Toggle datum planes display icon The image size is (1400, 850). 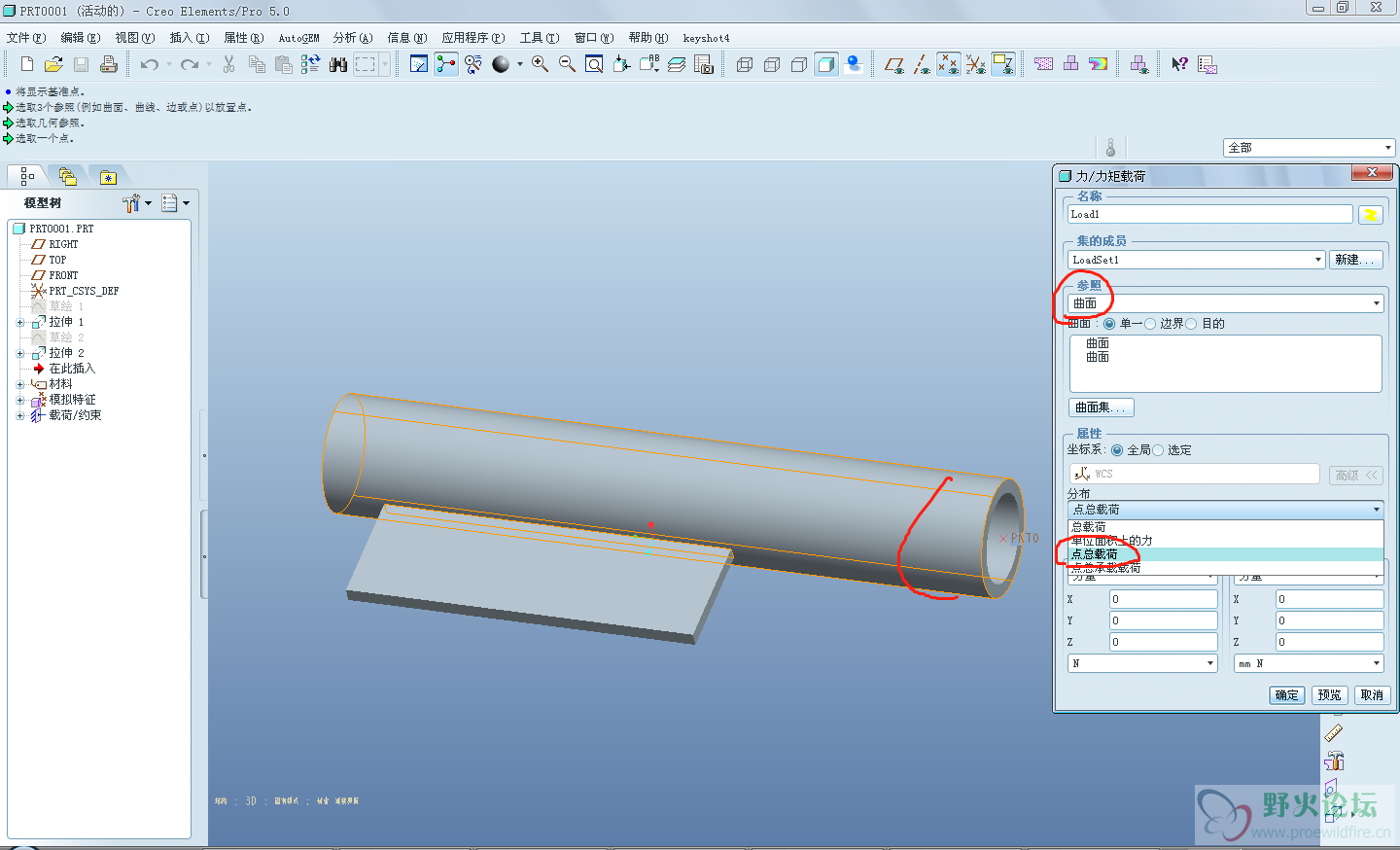click(x=894, y=64)
